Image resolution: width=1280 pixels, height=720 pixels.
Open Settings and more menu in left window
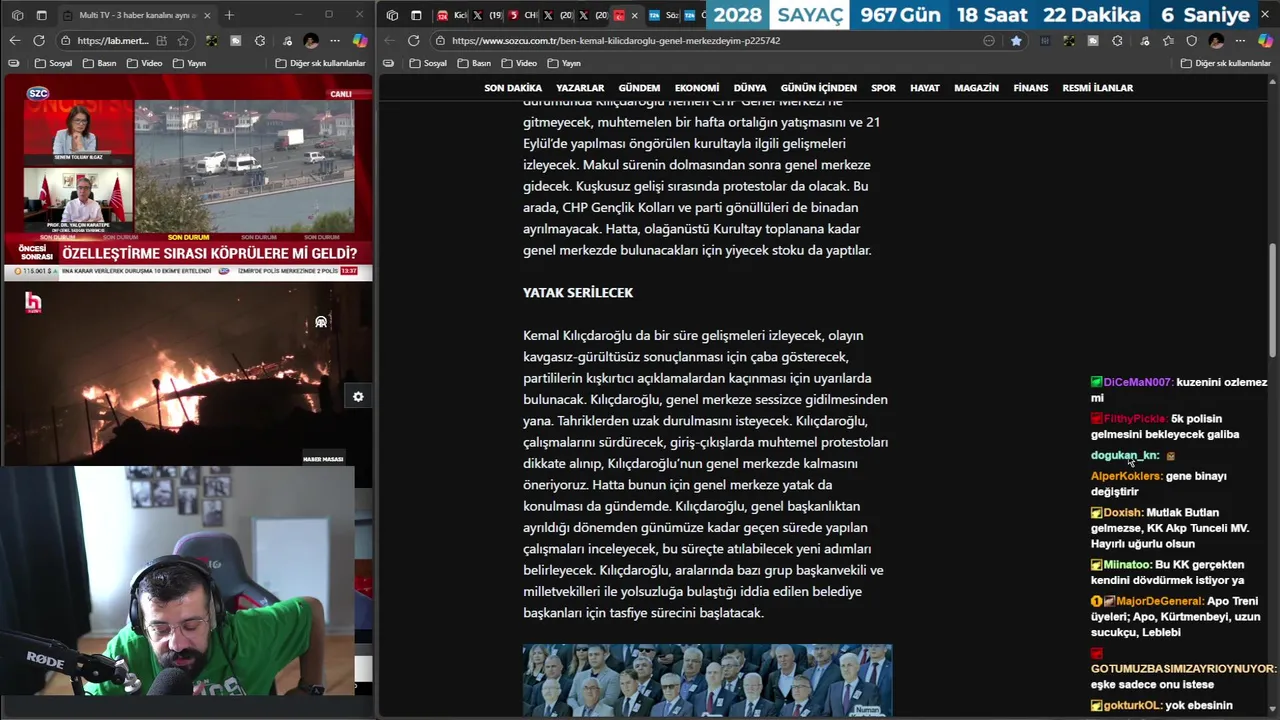(x=335, y=41)
